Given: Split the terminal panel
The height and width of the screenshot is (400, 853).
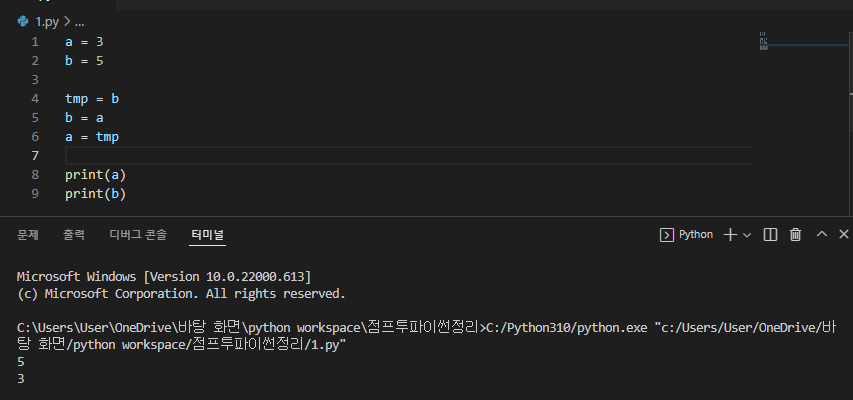Looking at the screenshot, I should pyautogui.click(x=770, y=235).
